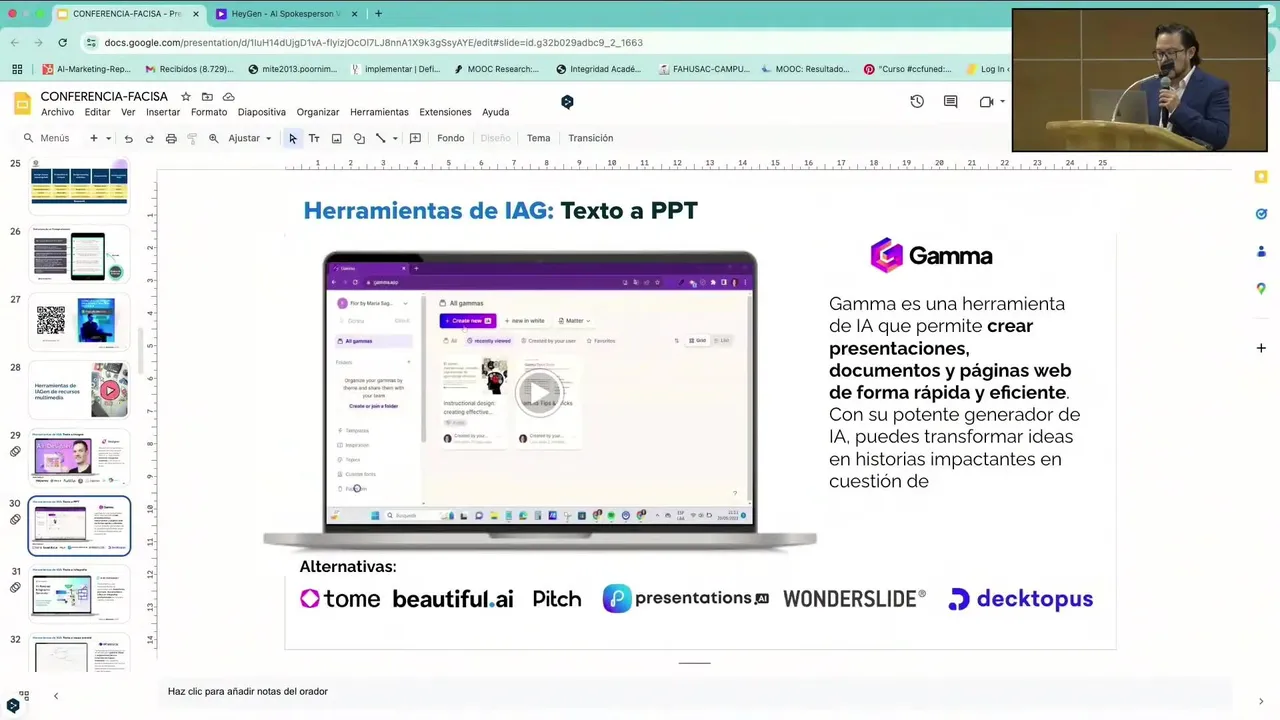
Task: Insert a text box tool
Action: coord(314,138)
